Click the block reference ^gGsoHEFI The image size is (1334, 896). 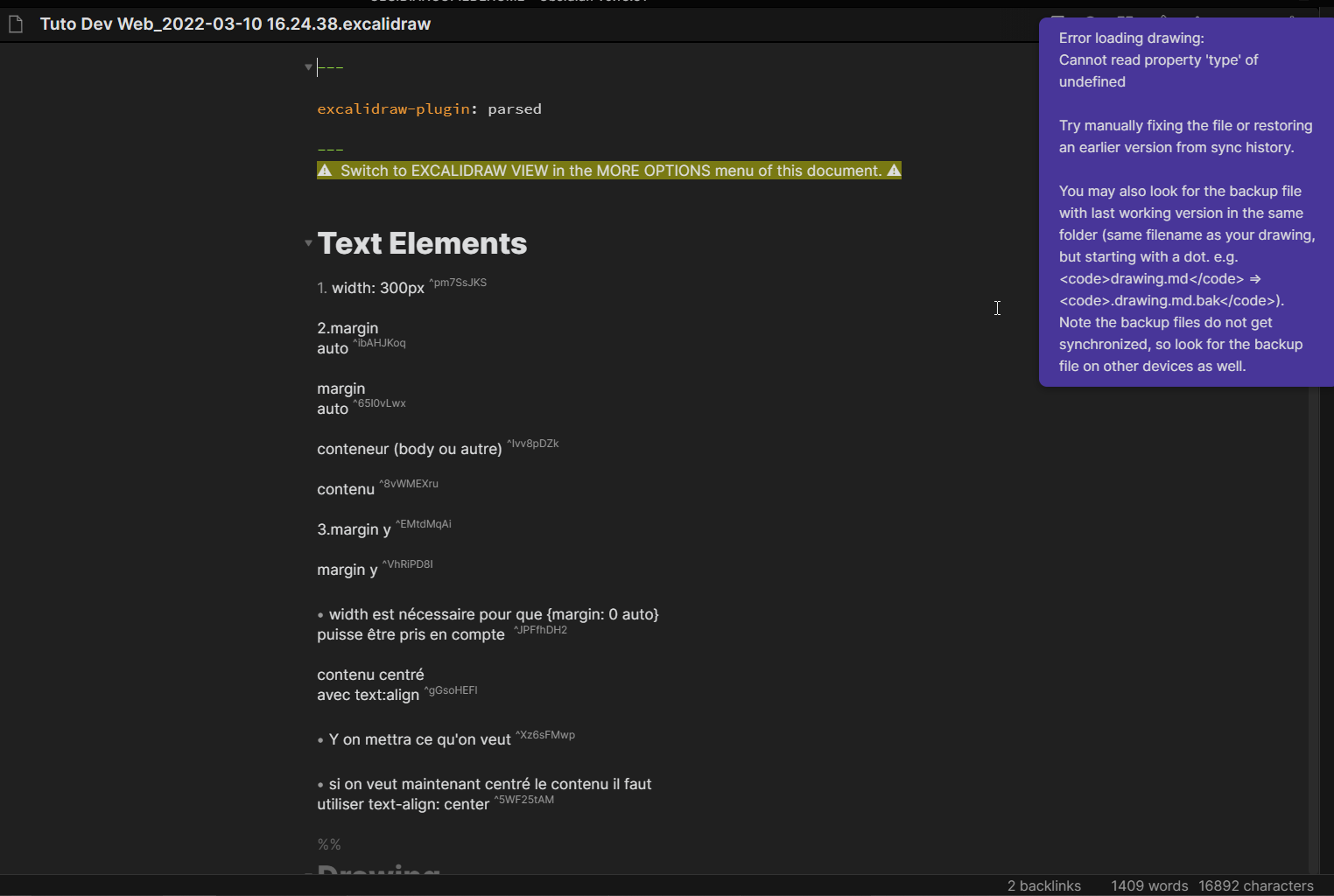click(x=450, y=689)
